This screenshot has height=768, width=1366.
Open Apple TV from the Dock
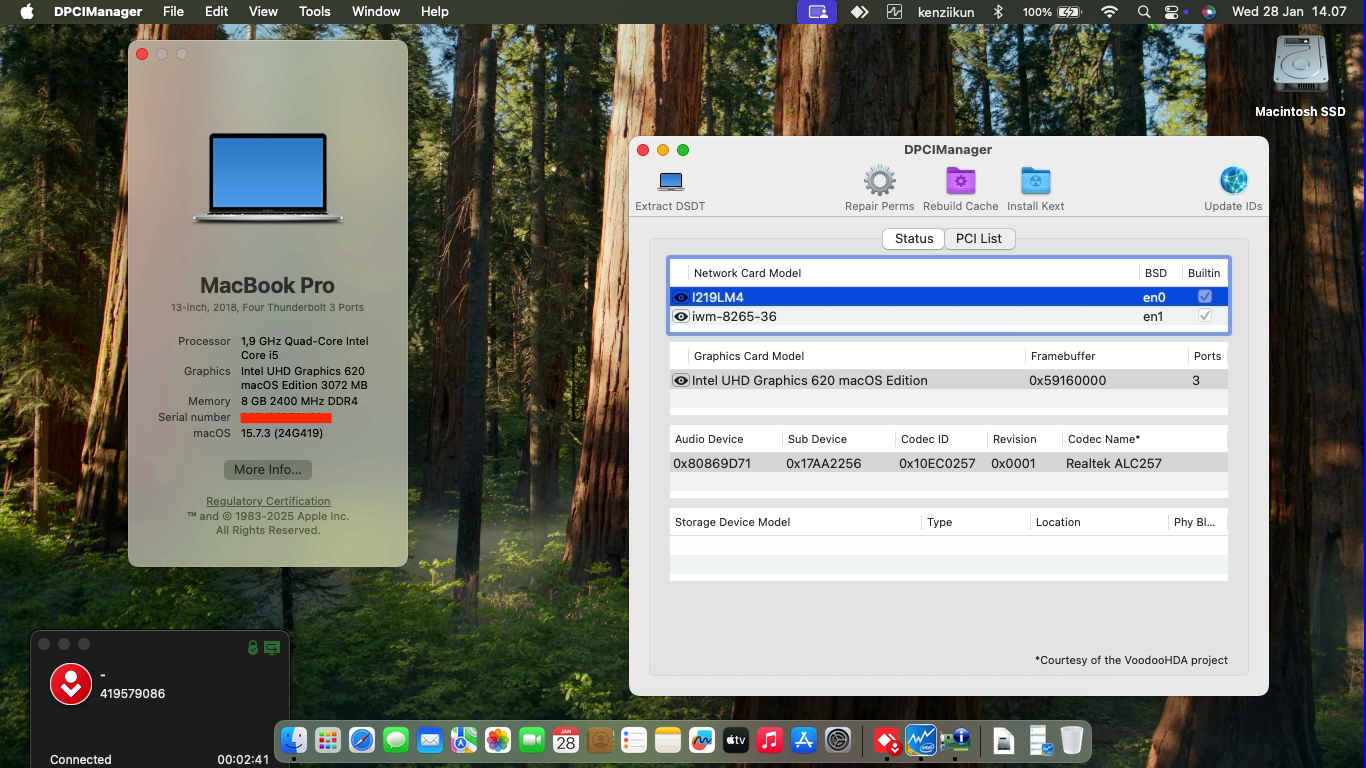pyautogui.click(x=736, y=740)
